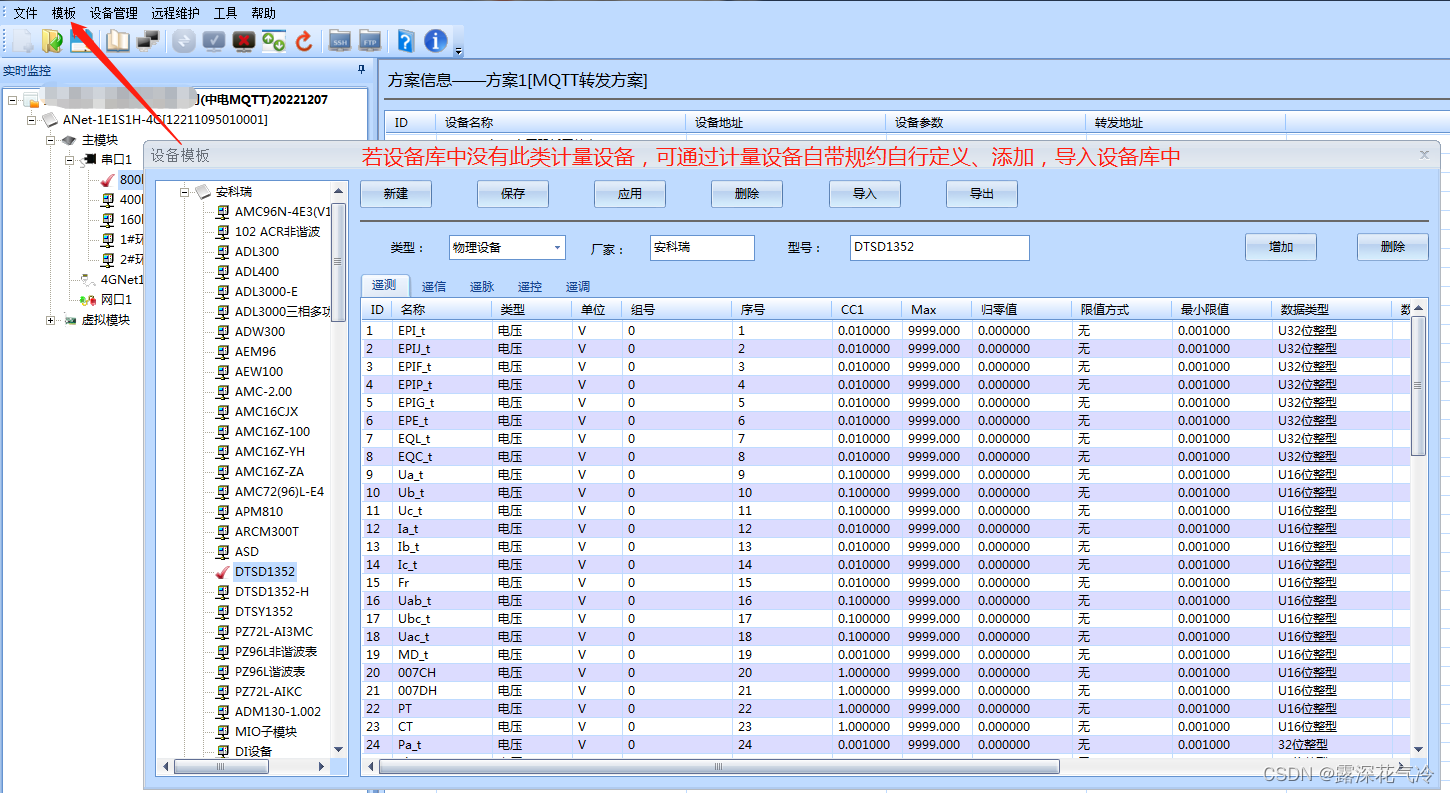Image resolution: width=1450 pixels, height=793 pixels.
Task: Click the networked computers toolbar icon
Action: 148,41
